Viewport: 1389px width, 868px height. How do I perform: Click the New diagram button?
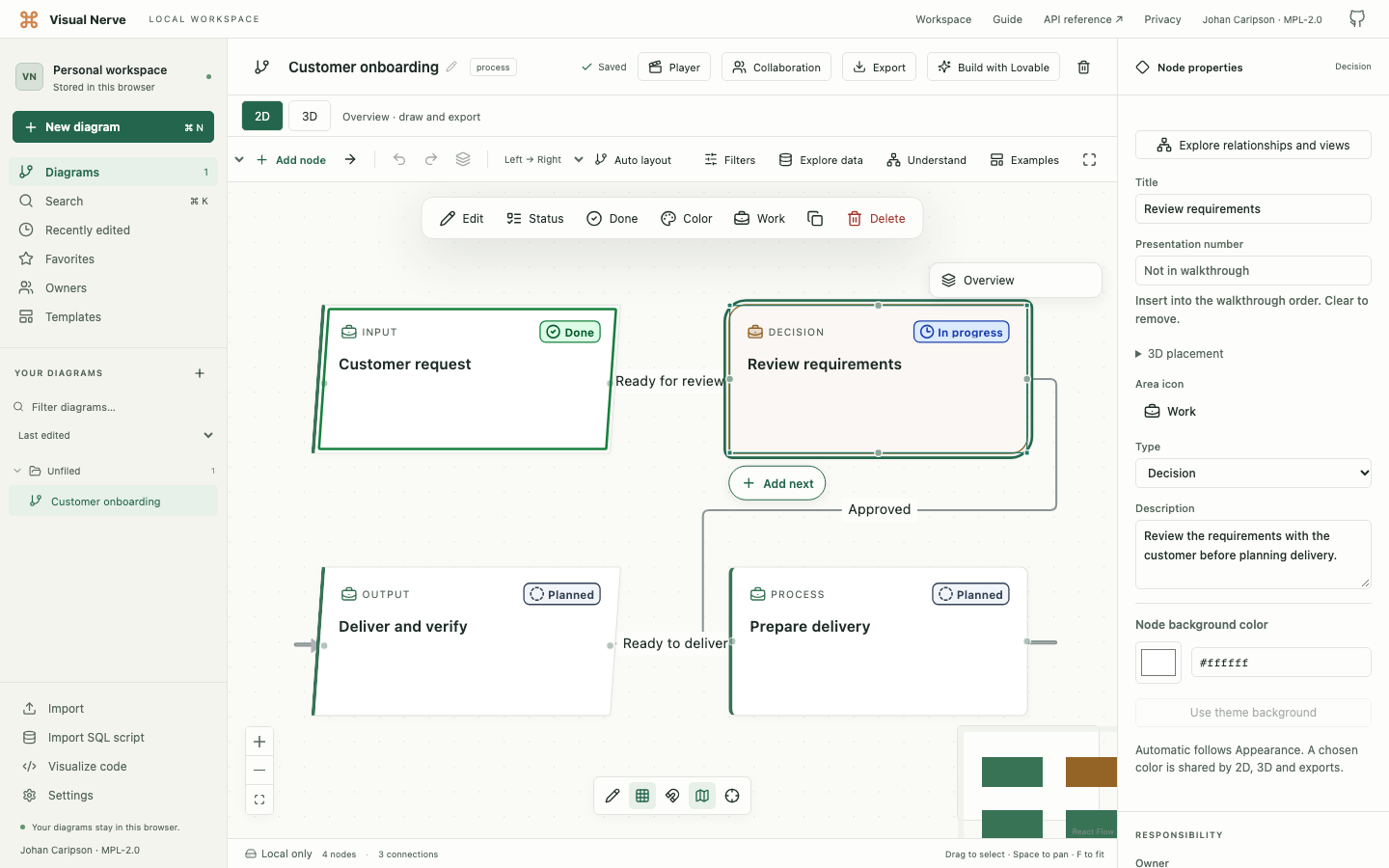click(x=113, y=127)
